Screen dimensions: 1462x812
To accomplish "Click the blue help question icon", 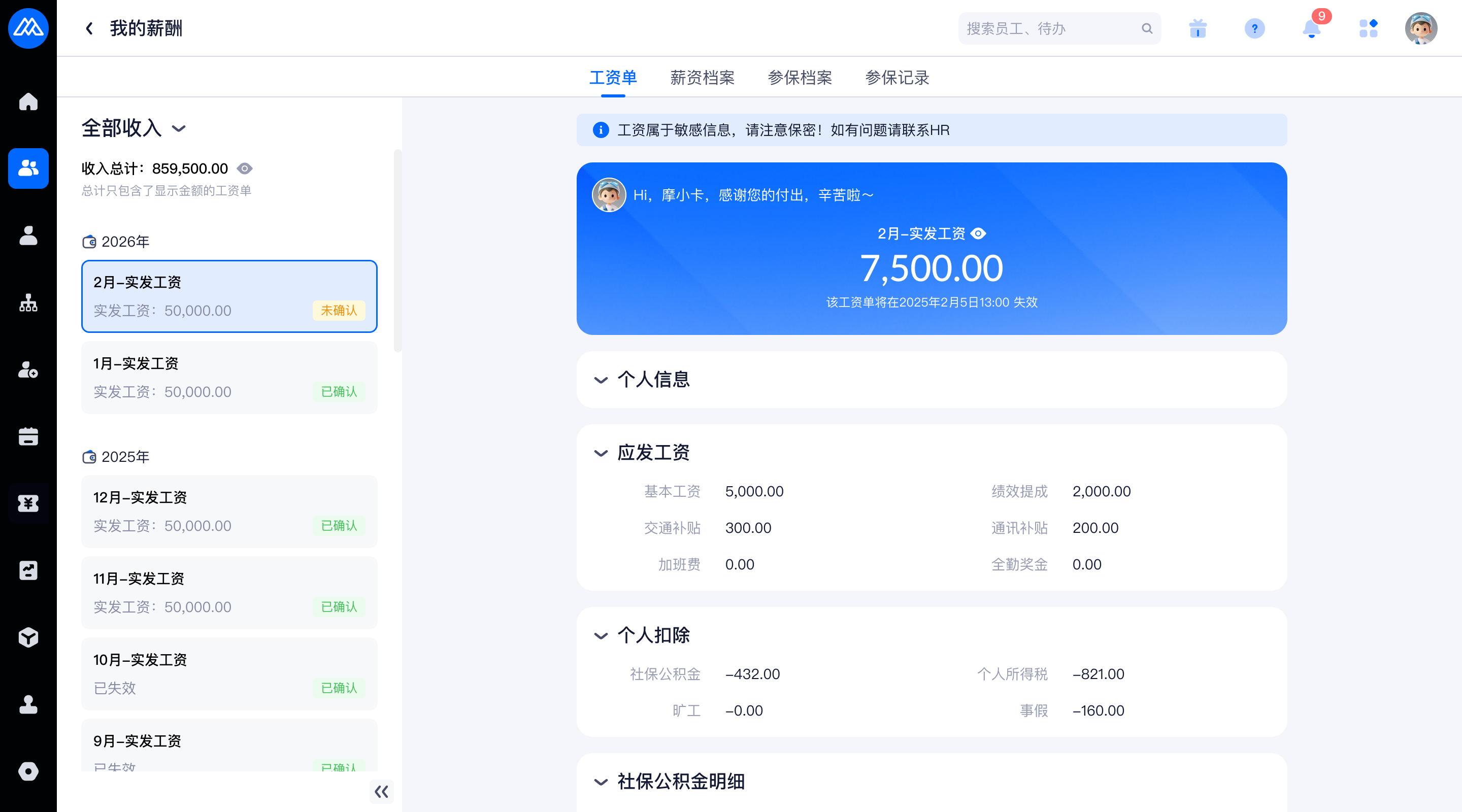I will coord(1254,28).
